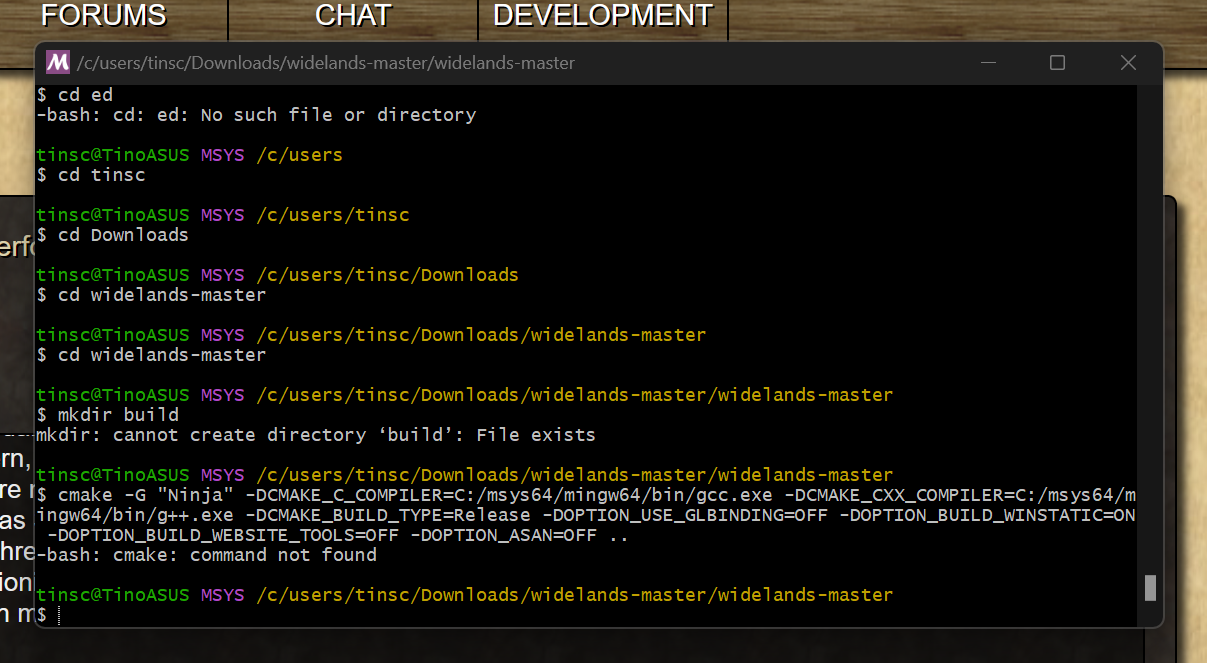Click the 'mkdir build' command line
The height and width of the screenshot is (663, 1207).
click(118, 415)
